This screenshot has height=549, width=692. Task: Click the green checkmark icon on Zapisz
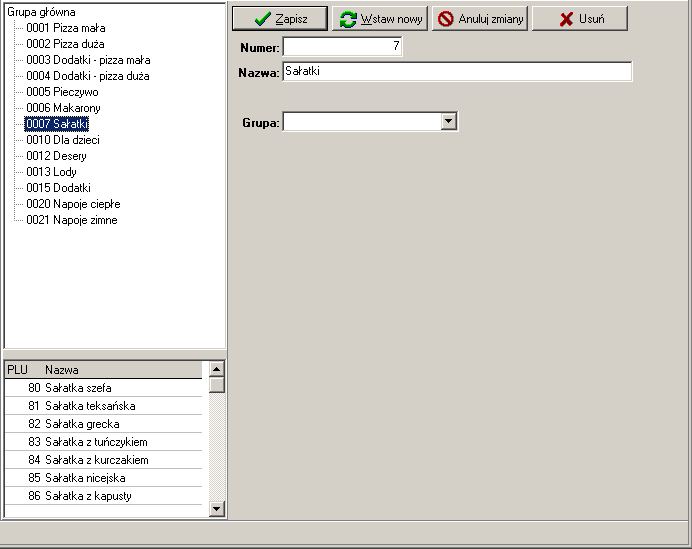(x=263, y=19)
